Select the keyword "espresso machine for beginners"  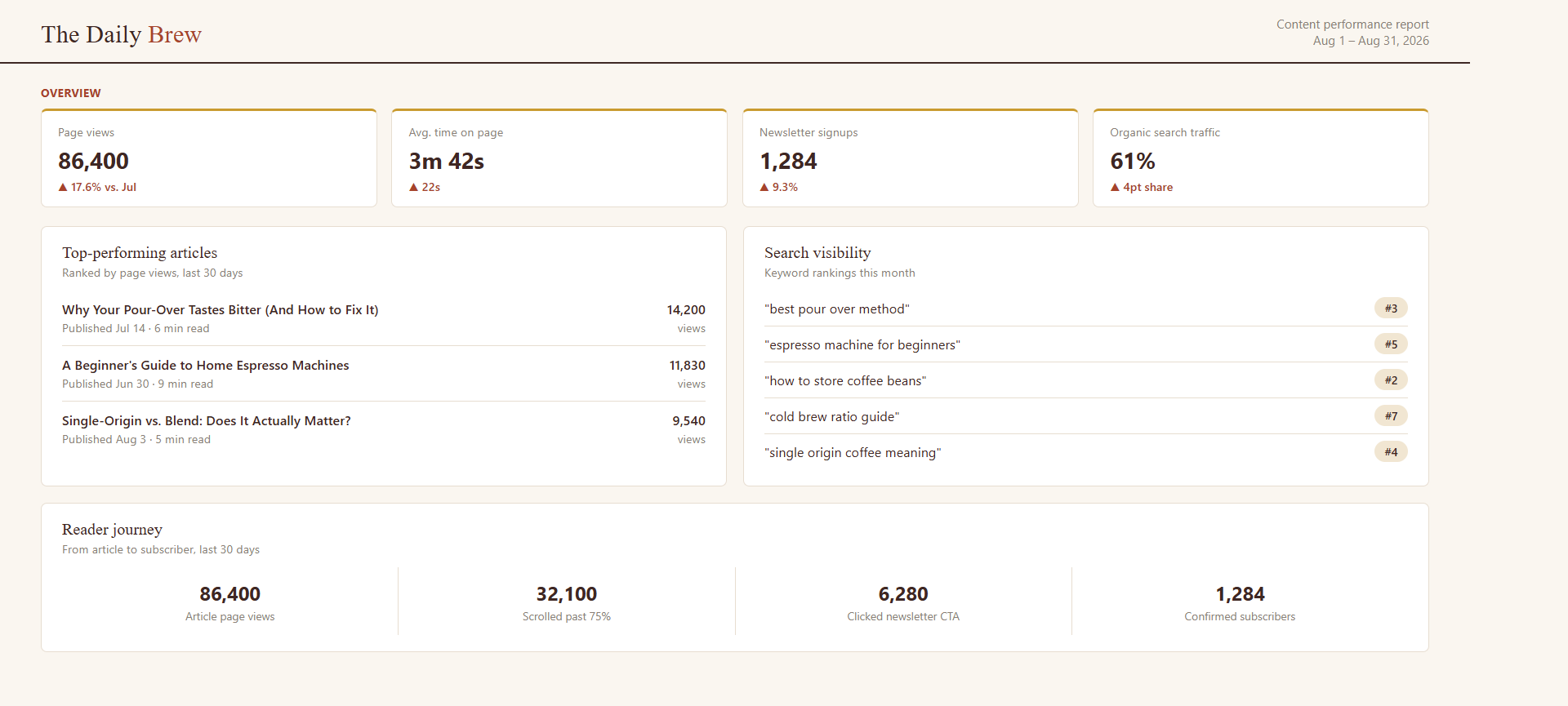pyautogui.click(x=862, y=345)
